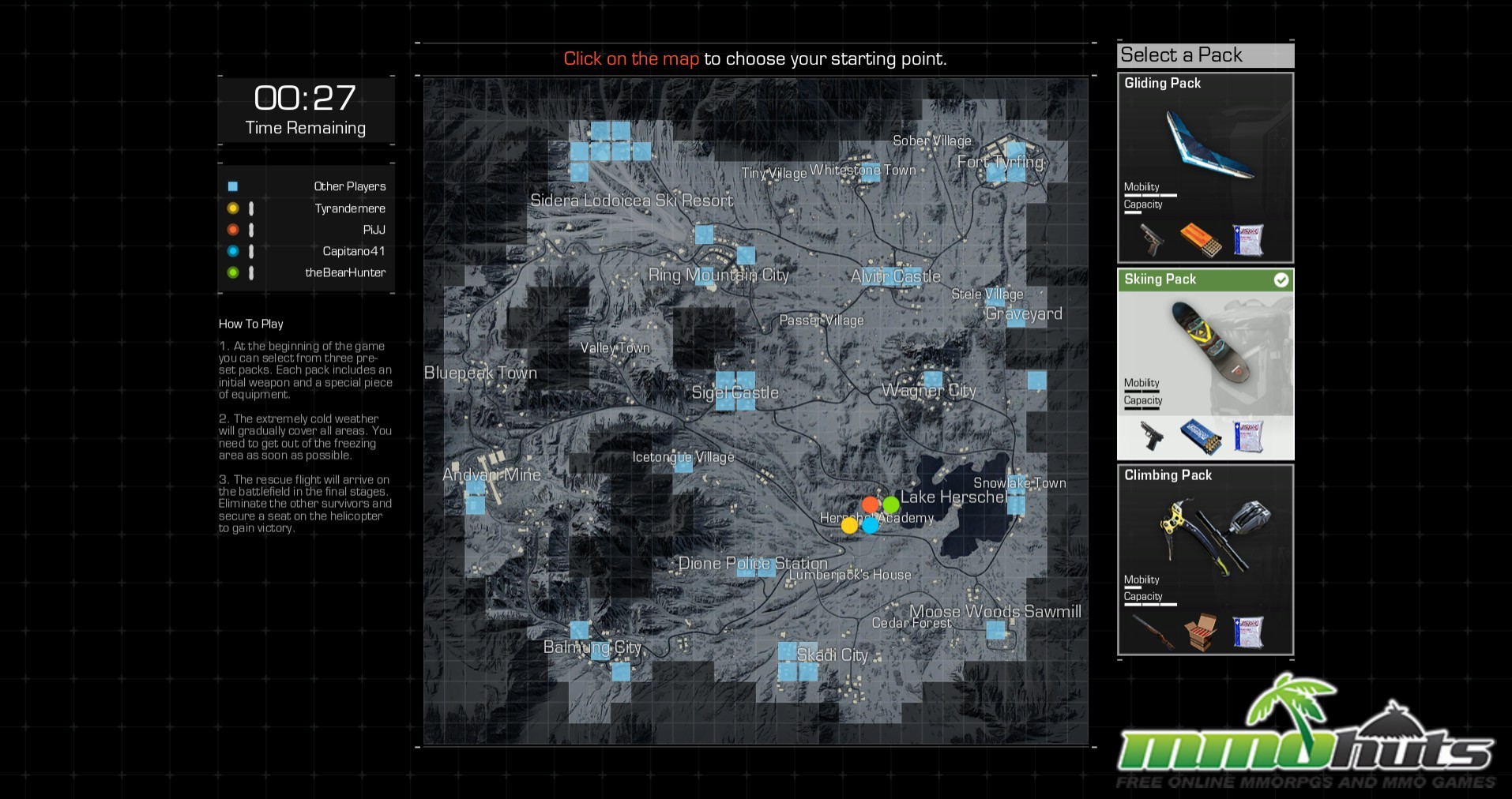Click the green theBearHunter marker on map
1512x799 pixels.
coord(890,504)
